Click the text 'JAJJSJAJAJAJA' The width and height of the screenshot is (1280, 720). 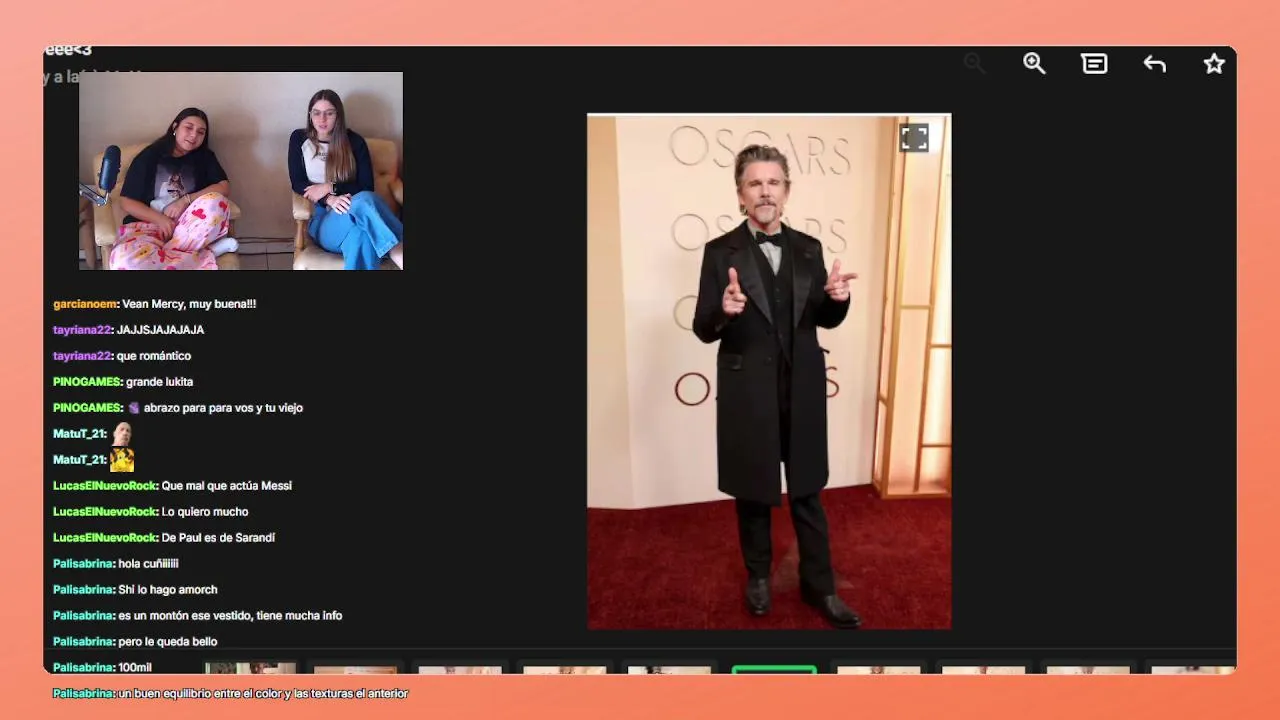point(160,330)
